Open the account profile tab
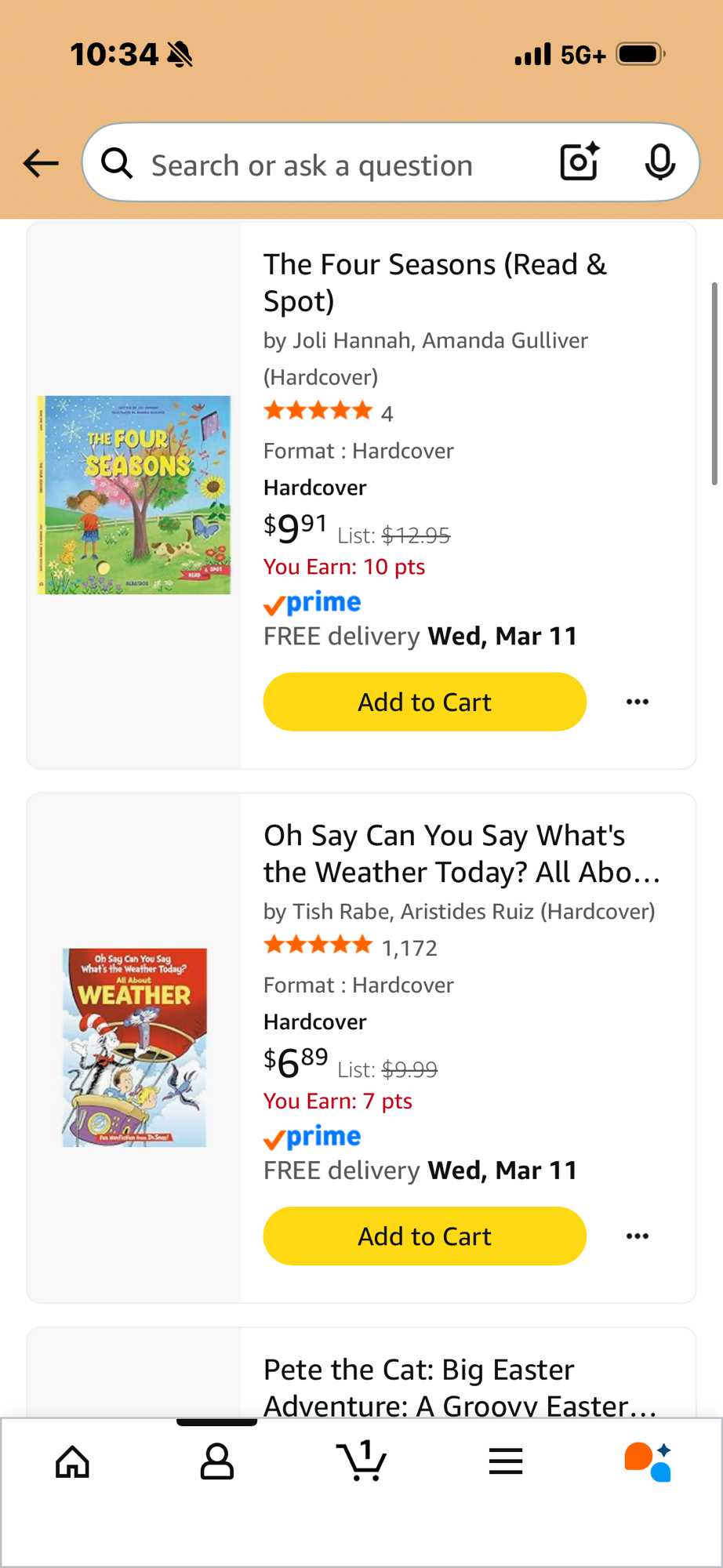Viewport: 723px width, 1568px height. point(217,1462)
